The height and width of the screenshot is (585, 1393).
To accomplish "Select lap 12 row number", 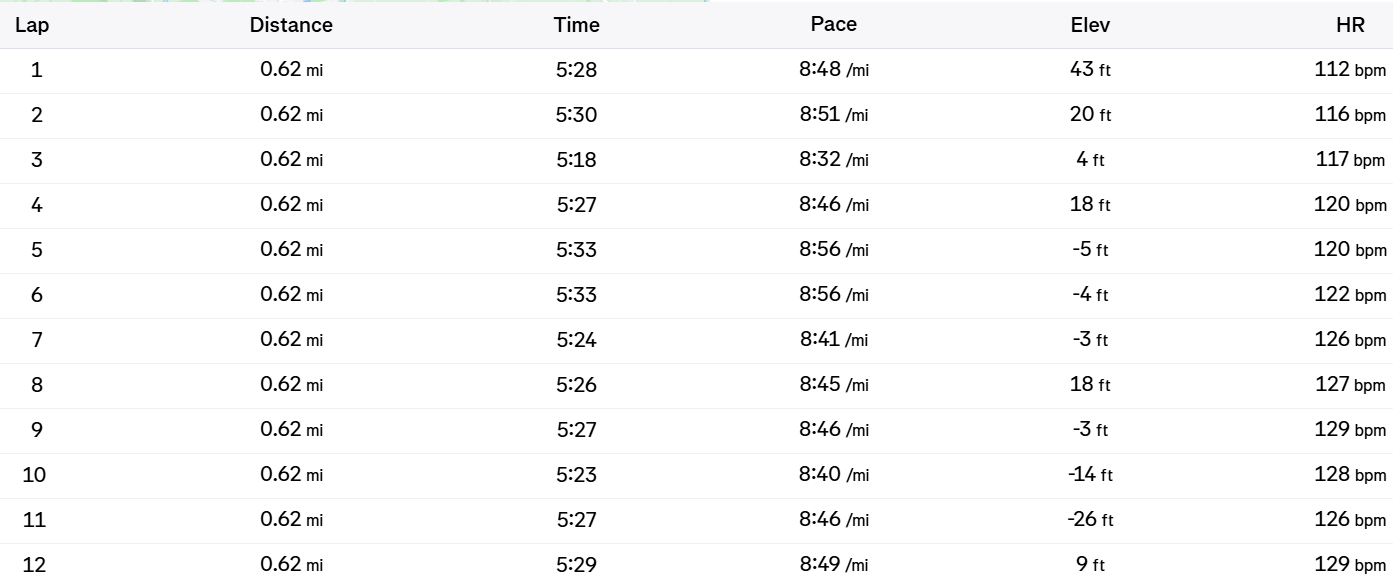I will pos(35,565).
